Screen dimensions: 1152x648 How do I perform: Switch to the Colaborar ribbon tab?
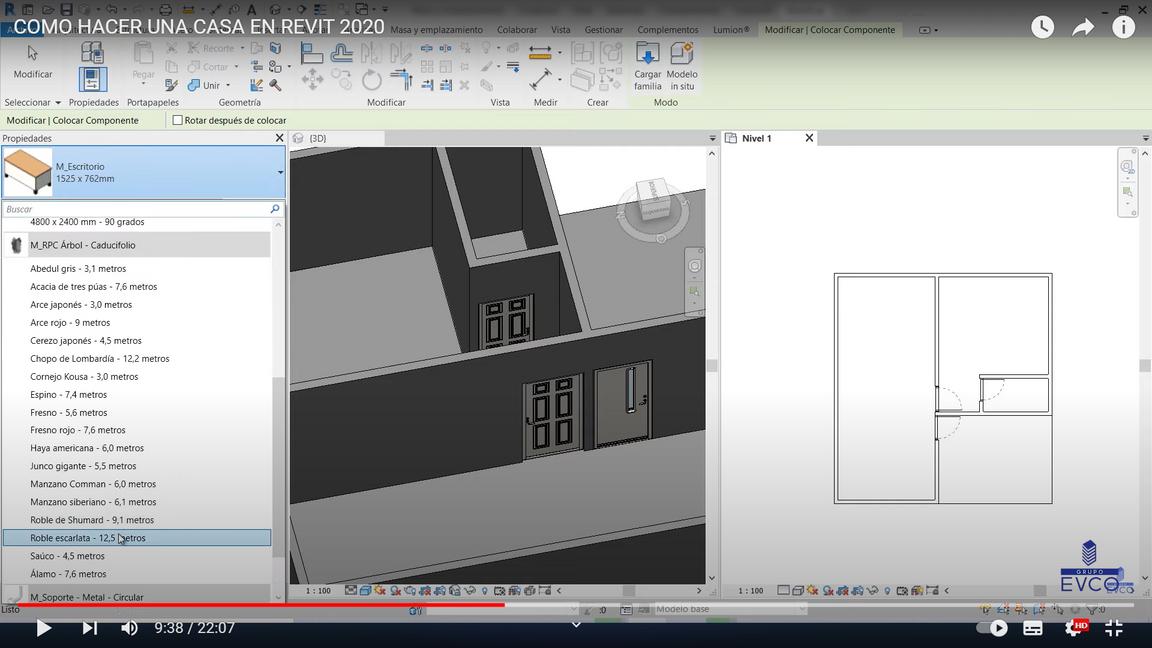tap(516, 30)
